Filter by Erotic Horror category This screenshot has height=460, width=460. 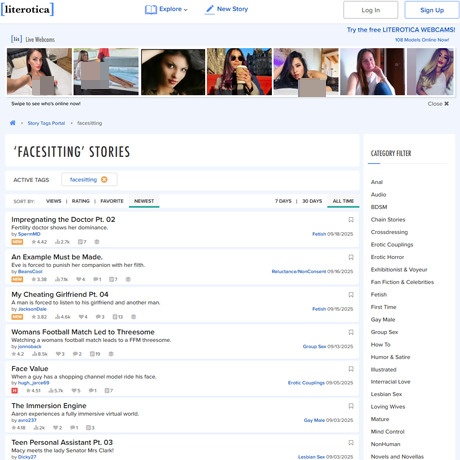387,257
